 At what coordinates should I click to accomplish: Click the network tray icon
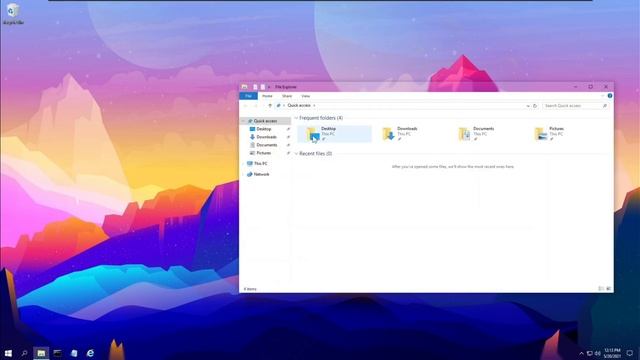tap(589, 353)
